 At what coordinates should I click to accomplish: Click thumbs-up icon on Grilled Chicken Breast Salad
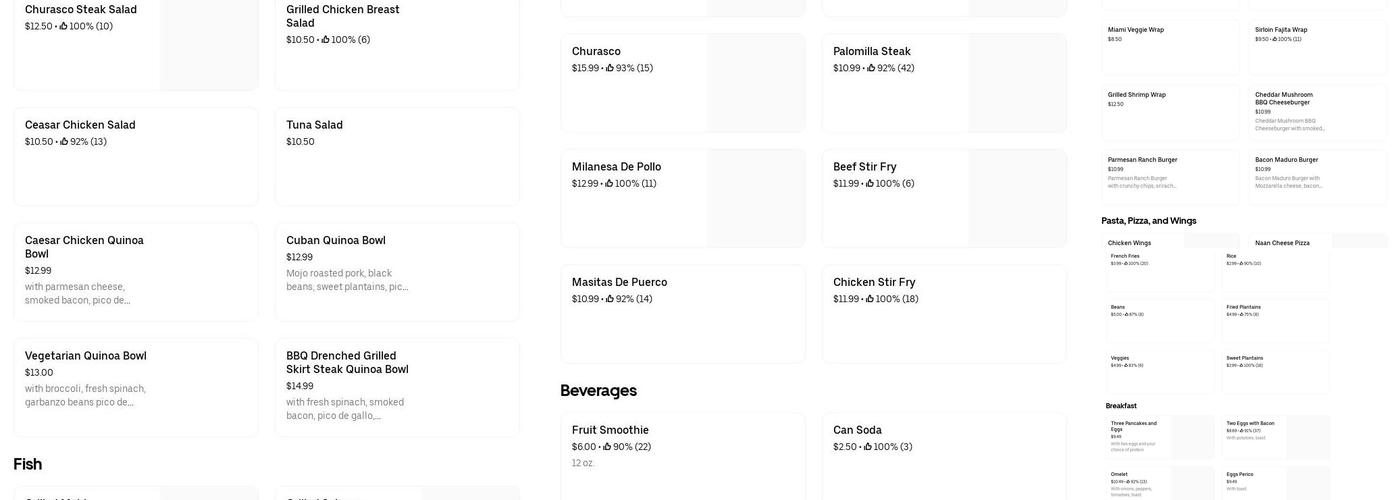pyautogui.click(x=326, y=40)
